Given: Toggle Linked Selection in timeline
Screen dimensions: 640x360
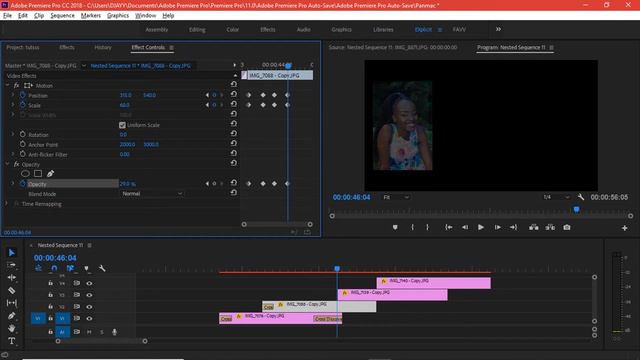Looking at the screenshot, I should (70, 268).
